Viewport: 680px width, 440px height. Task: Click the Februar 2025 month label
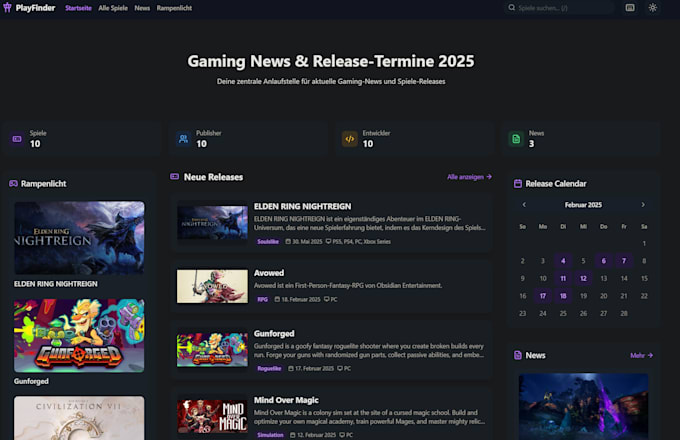[583, 205]
